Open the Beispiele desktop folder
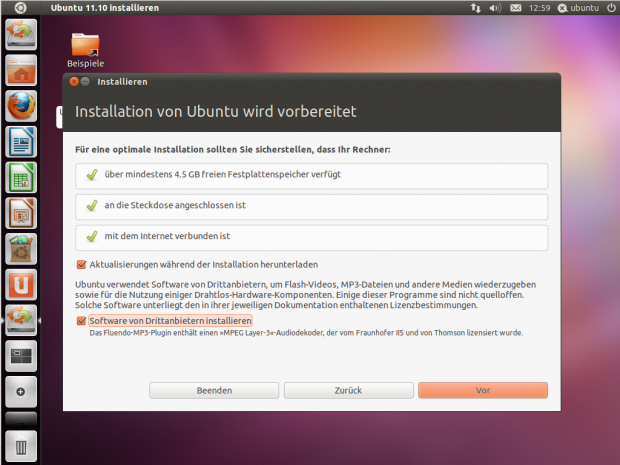This screenshot has height=465, width=620. (85, 50)
